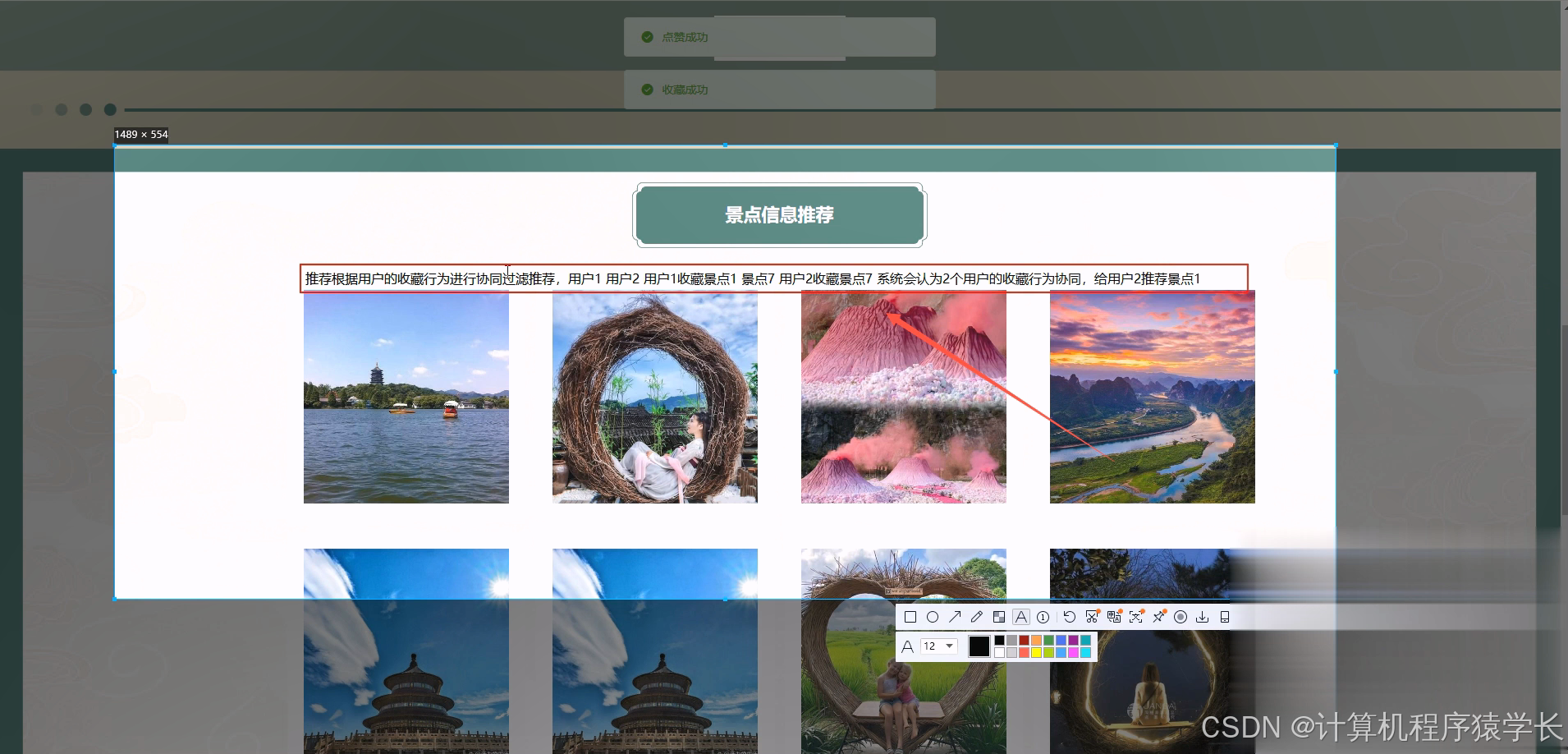This screenshot has height=754, width=1568.
Task: Click the collaborative filtering description text box
Action: pyautogui.click(x=774, y=278)
